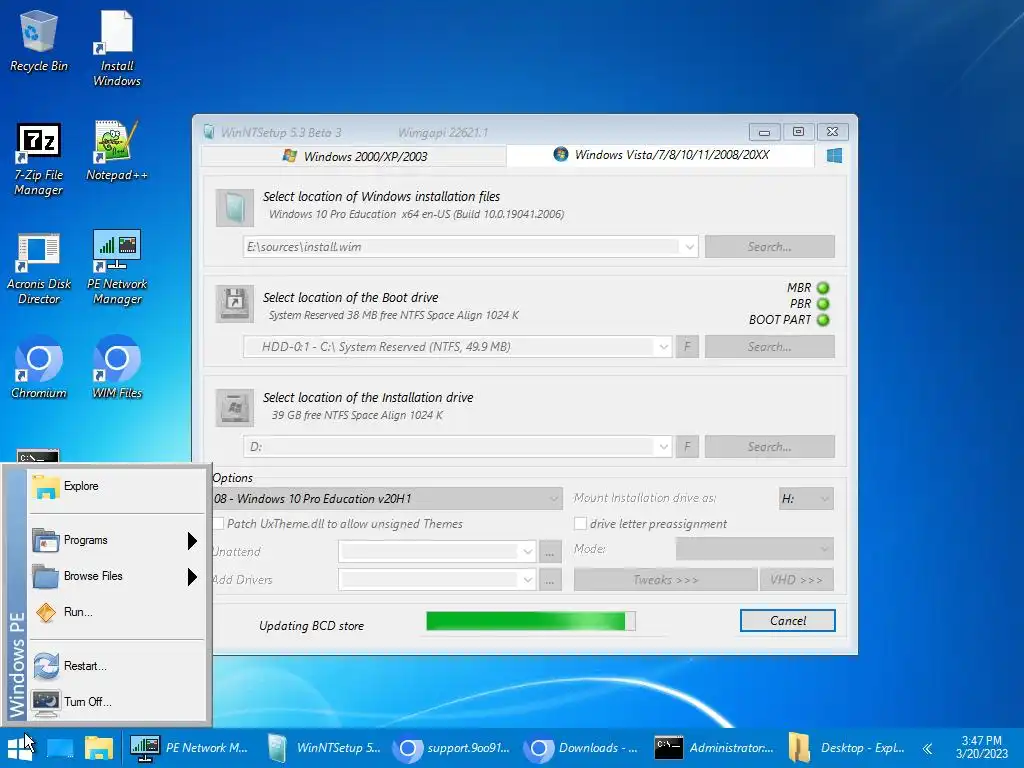
Task: Click the Wimgapi 22621.1 title text
Action: 443,133
